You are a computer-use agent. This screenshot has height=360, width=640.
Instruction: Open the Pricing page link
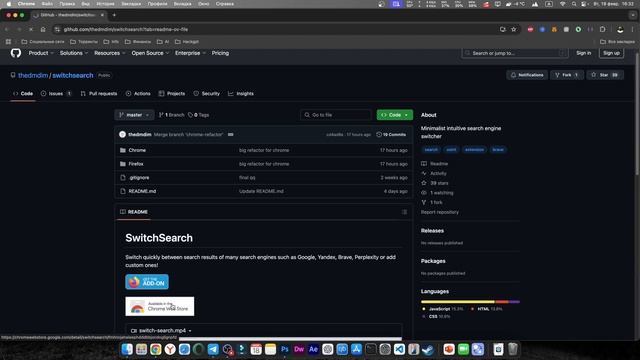(220, 53)
